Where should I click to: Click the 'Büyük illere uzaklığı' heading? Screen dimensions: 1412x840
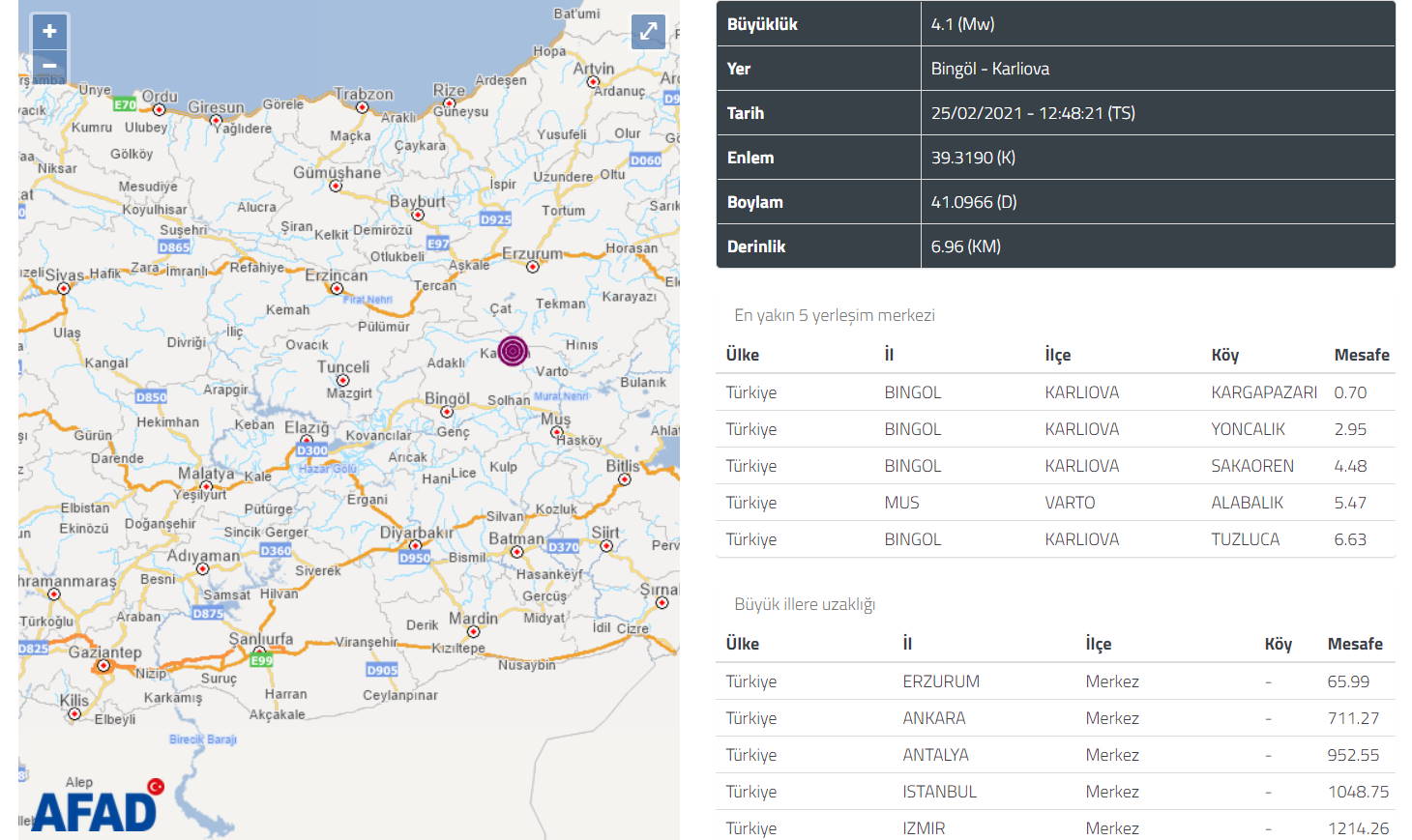804,604
